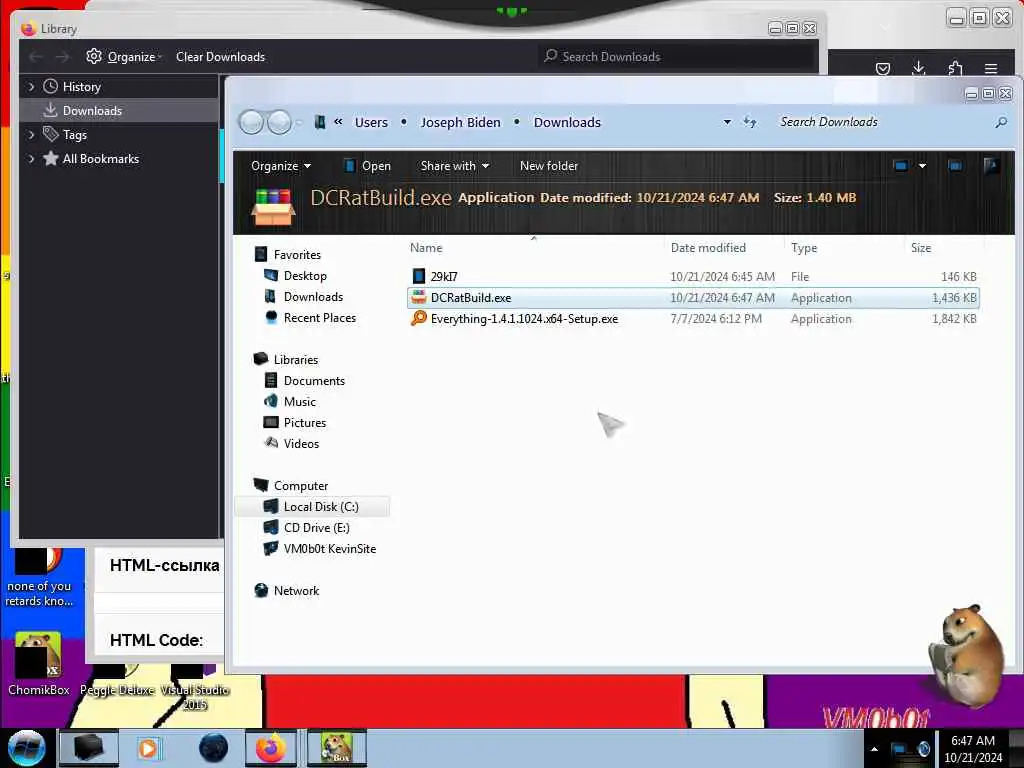Click Users in the address breadcrumb

[x=371, y=122]
